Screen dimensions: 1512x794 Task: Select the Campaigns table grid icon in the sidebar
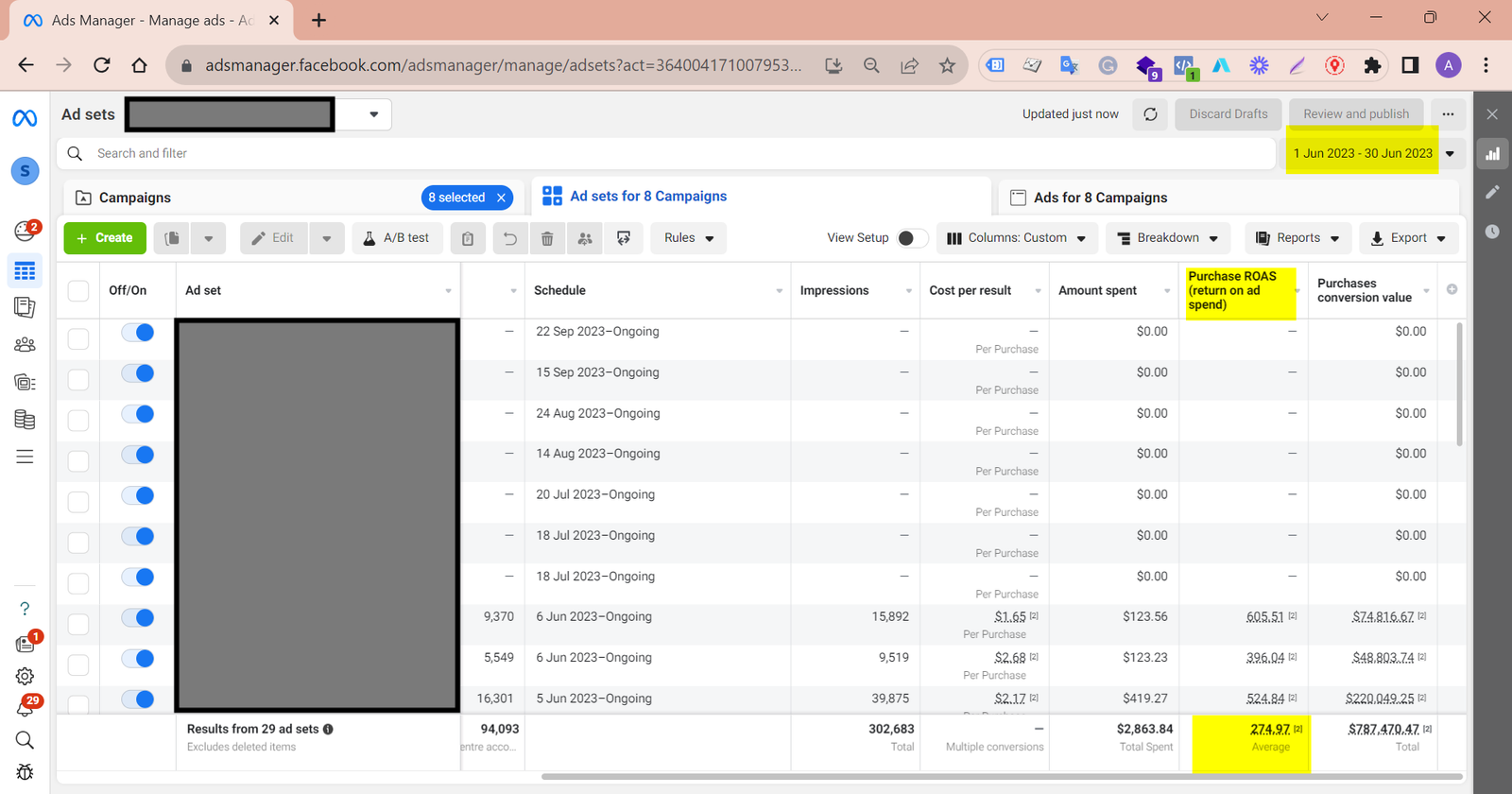pyautogui.click(x=25, y=271)
